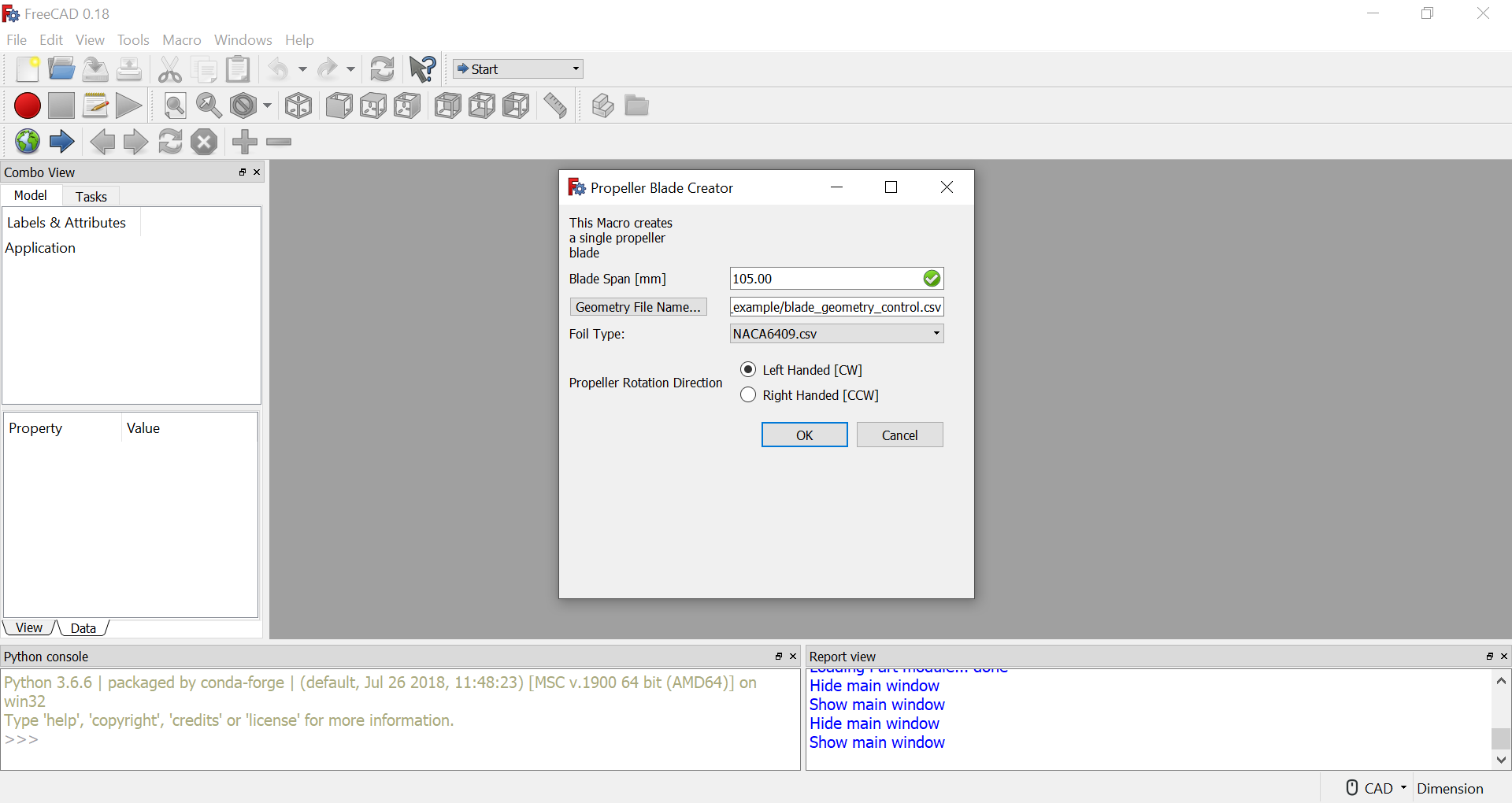This screenshot has height=803, width=1512.
Task: Open the Windows menu
Action: 243,40
